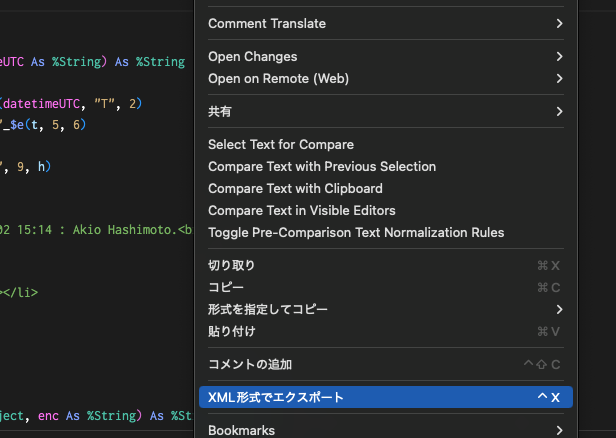
Task: Expand the 形式を指定してコピー submenu arrow
Action: pos(559,310)
